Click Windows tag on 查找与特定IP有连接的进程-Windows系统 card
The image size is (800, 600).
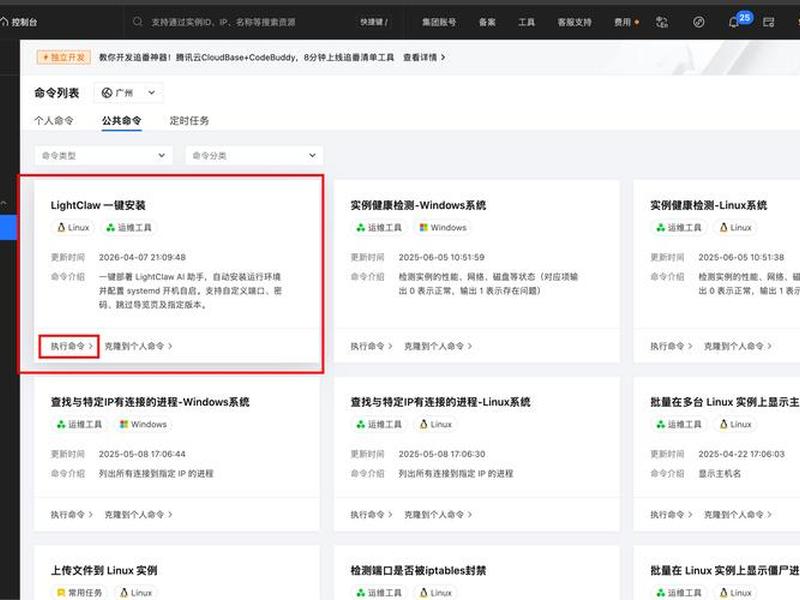[x=143, y=424]
